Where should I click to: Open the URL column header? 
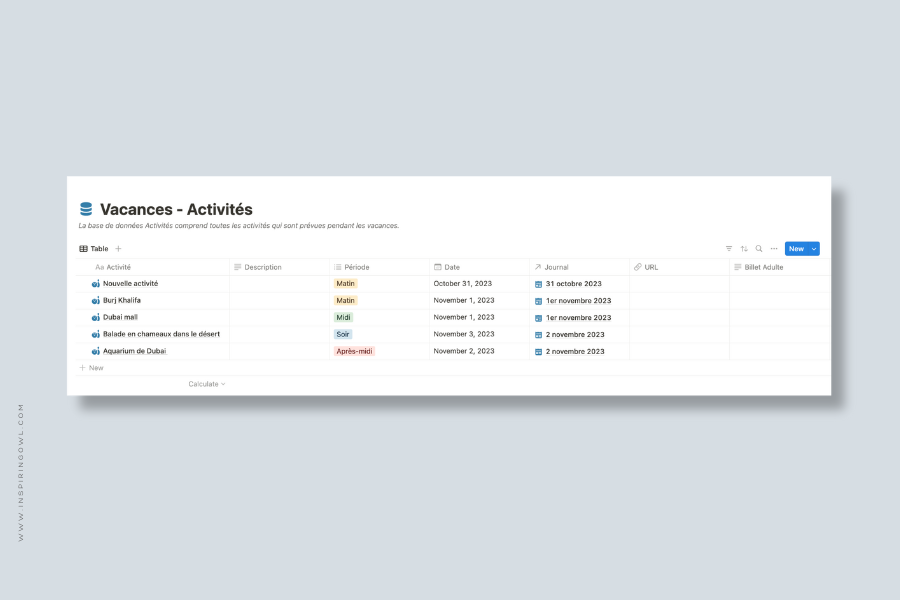[x=679, y=267]
